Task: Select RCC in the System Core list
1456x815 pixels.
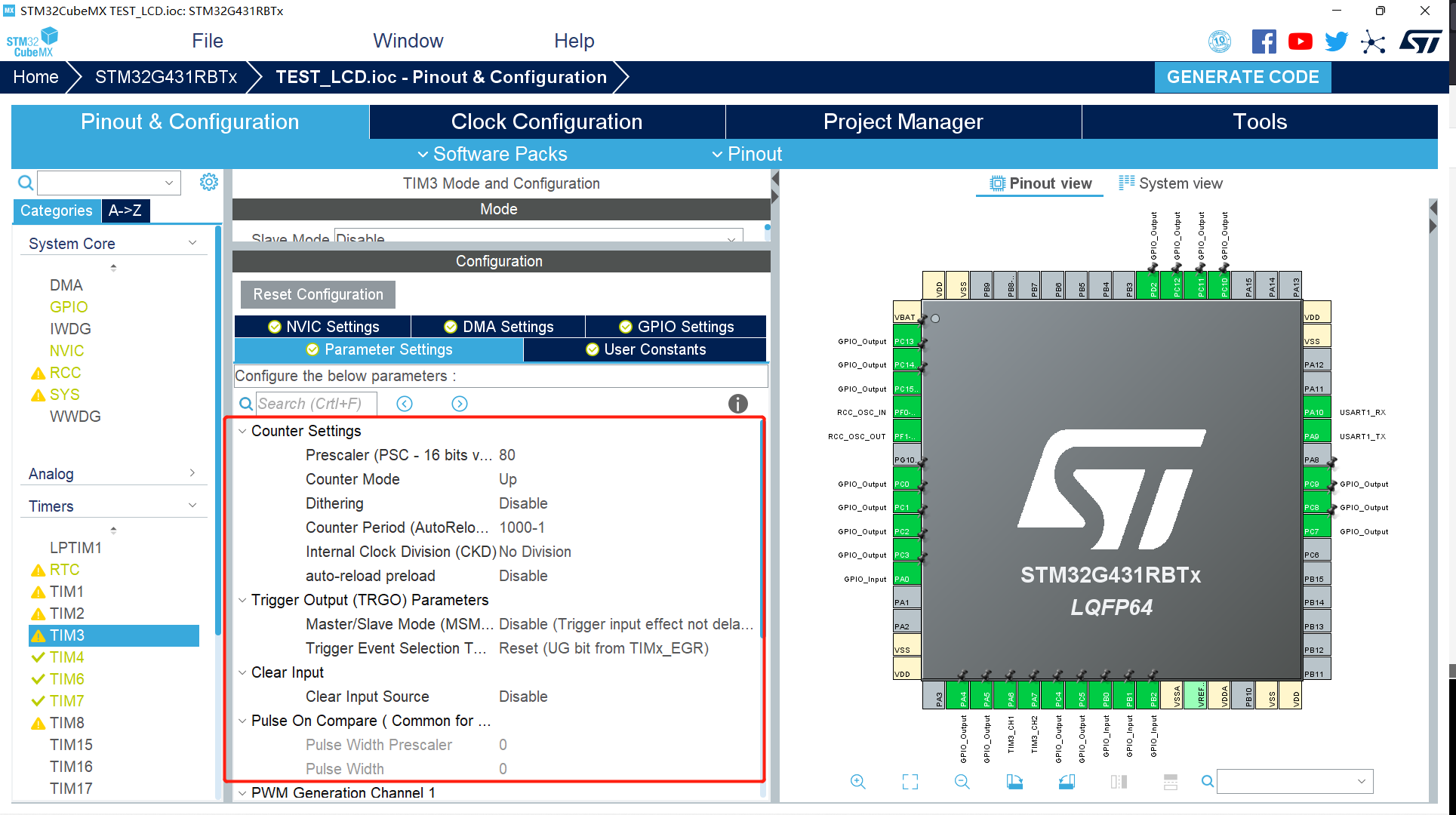Action: pyautogui.click(x=65, y=373)
